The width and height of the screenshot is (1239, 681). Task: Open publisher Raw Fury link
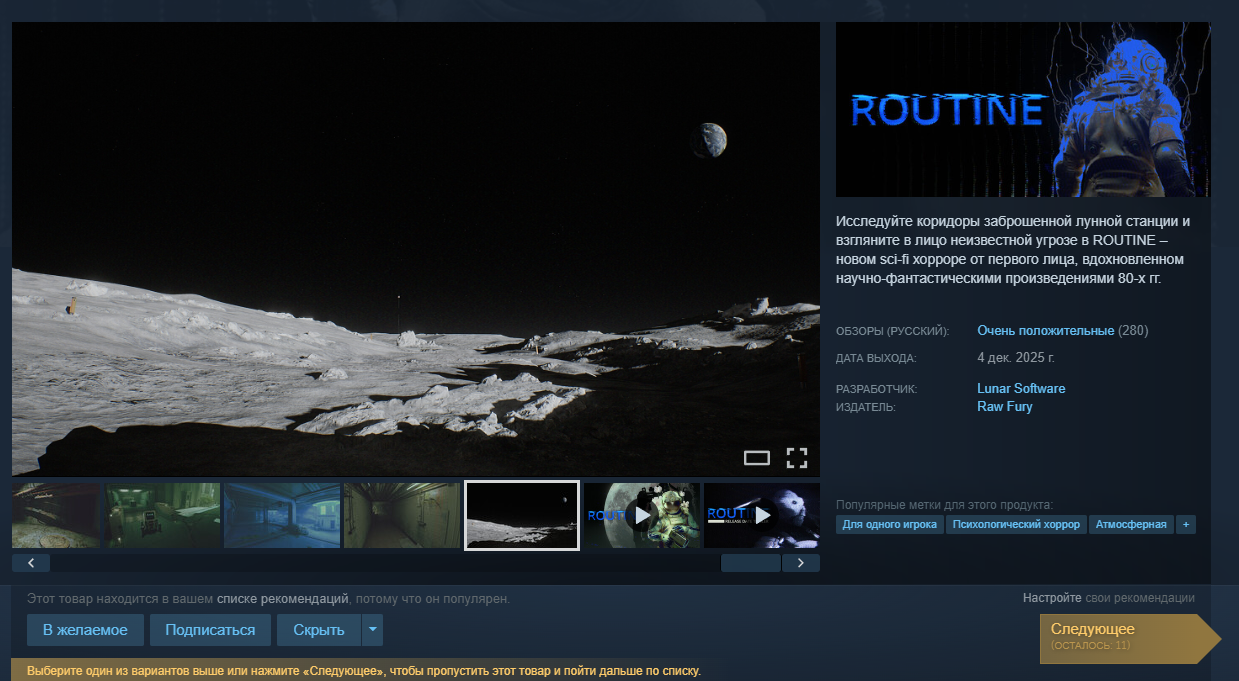(x=1005, y=407)
